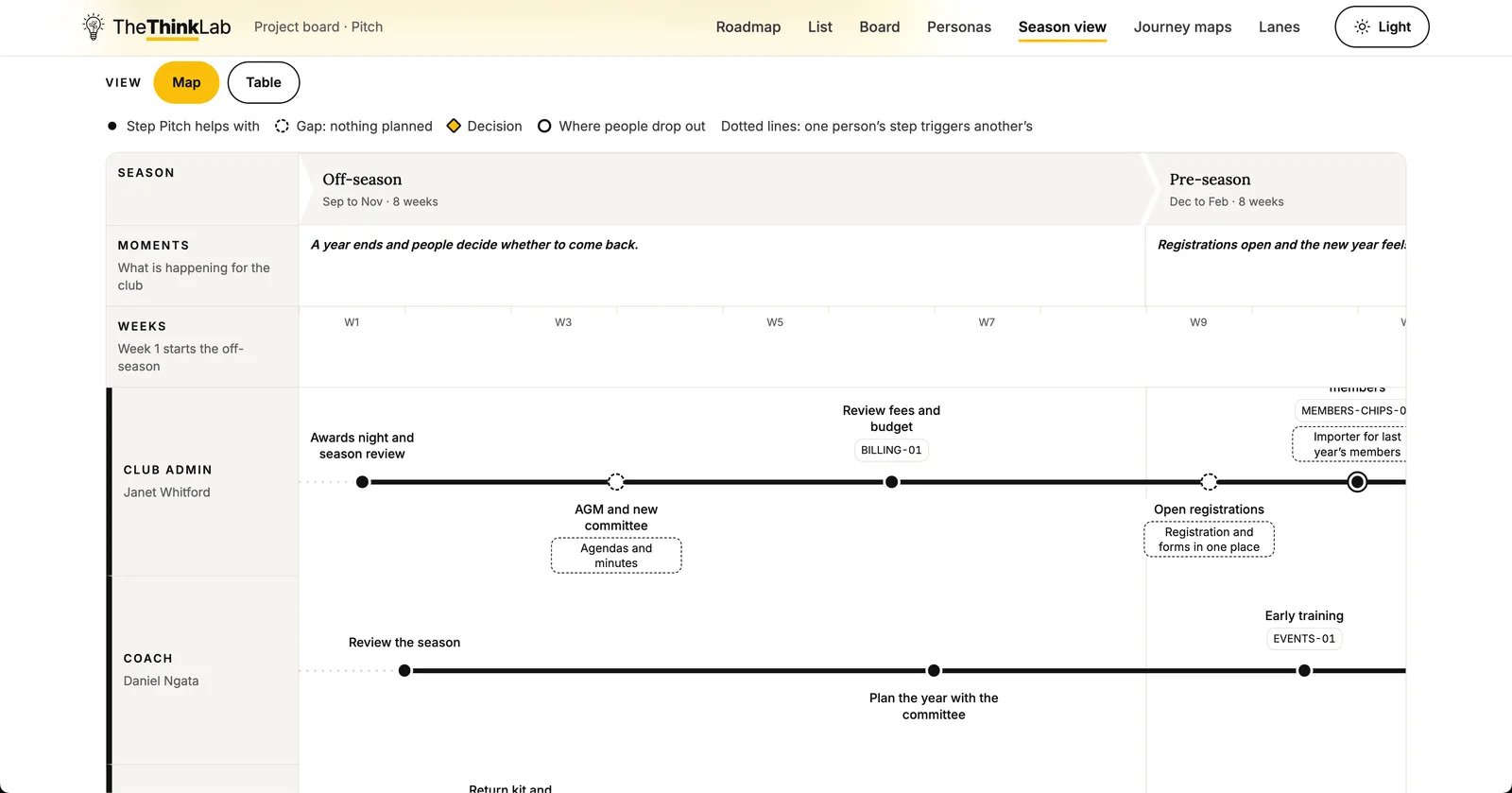Image resolution: width=1512 pixels, height=793 pixels.
Task: Click the sun icon in Light button
Action: coord(1362,26)
